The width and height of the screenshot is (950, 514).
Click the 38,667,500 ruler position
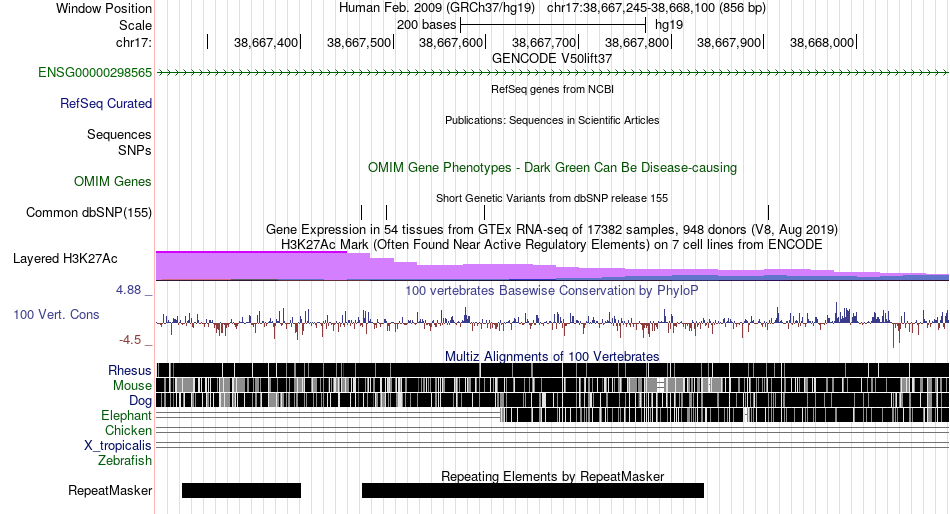(x=359, y=42)
